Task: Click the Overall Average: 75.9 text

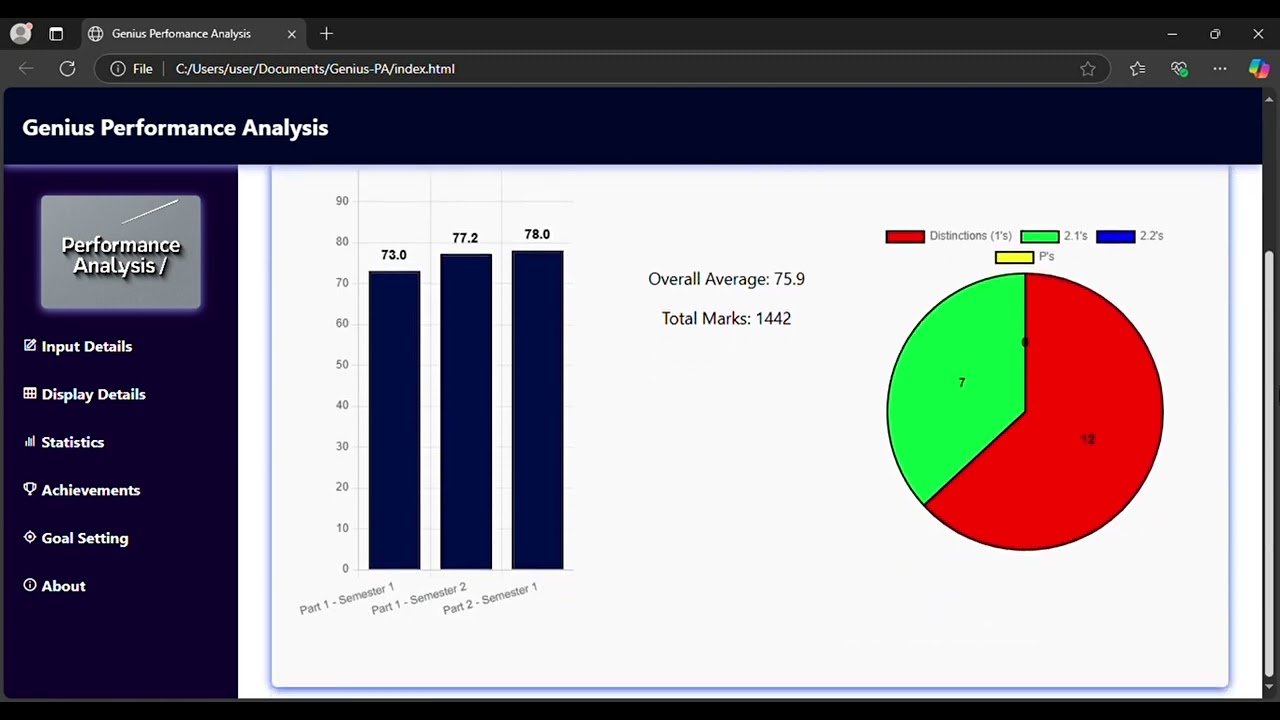Action: pos(726,279)
